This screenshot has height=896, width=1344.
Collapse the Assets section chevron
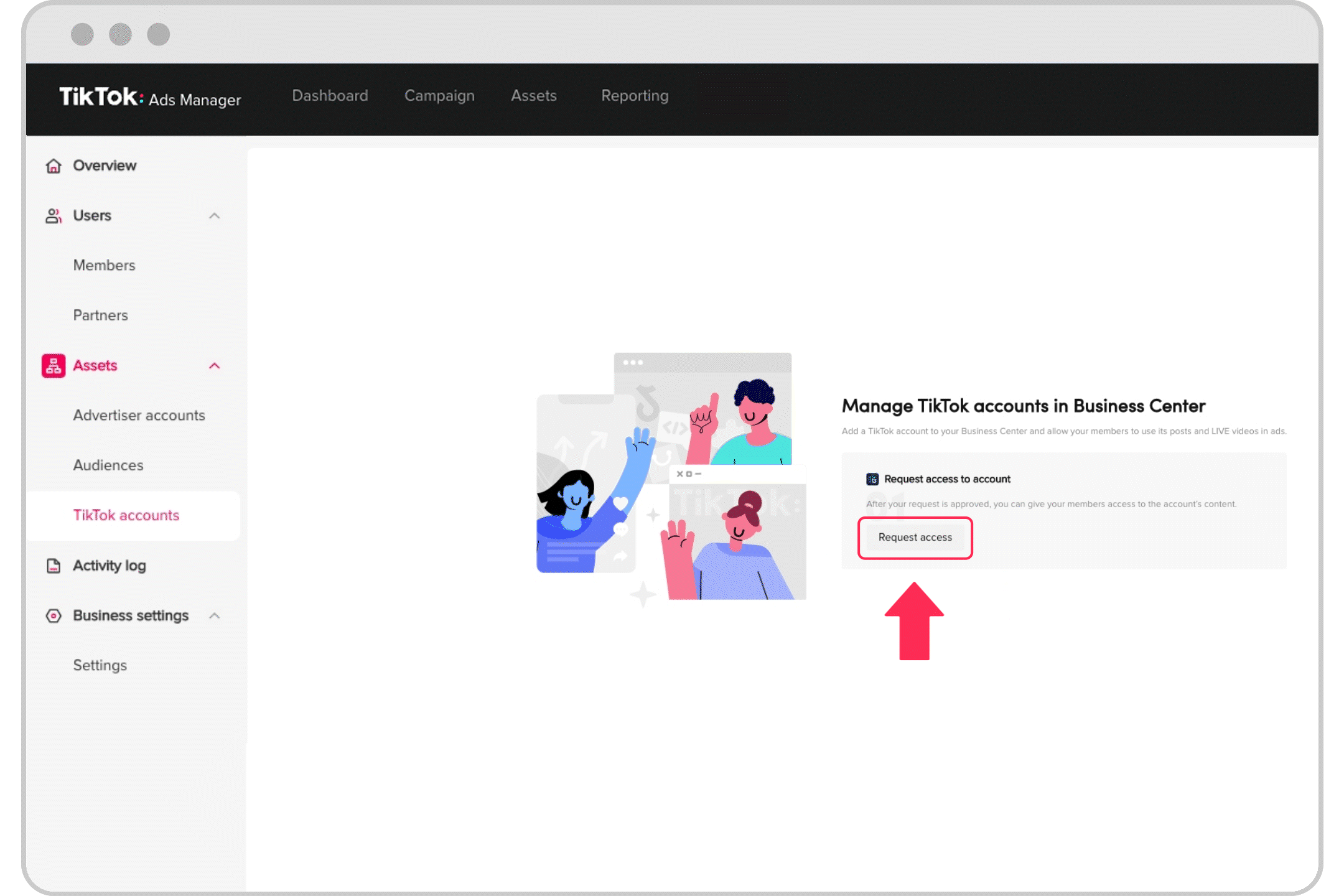pyautogui.click(x=215, y=366)
